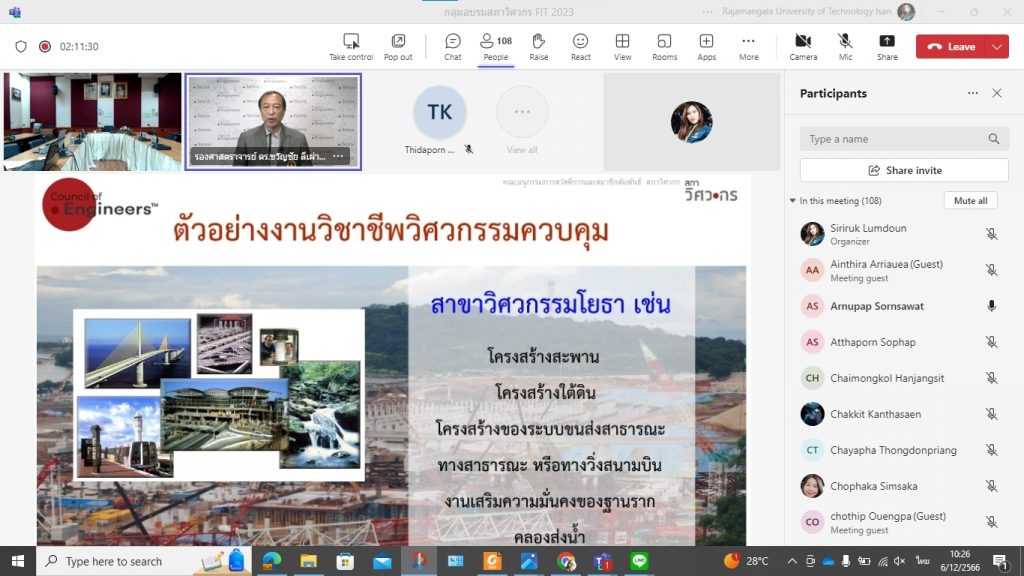Toggle microphone for Arnupap Sornsawat
The width and height of the screenshot is (1024, 576).
click(x=991, y=306)
